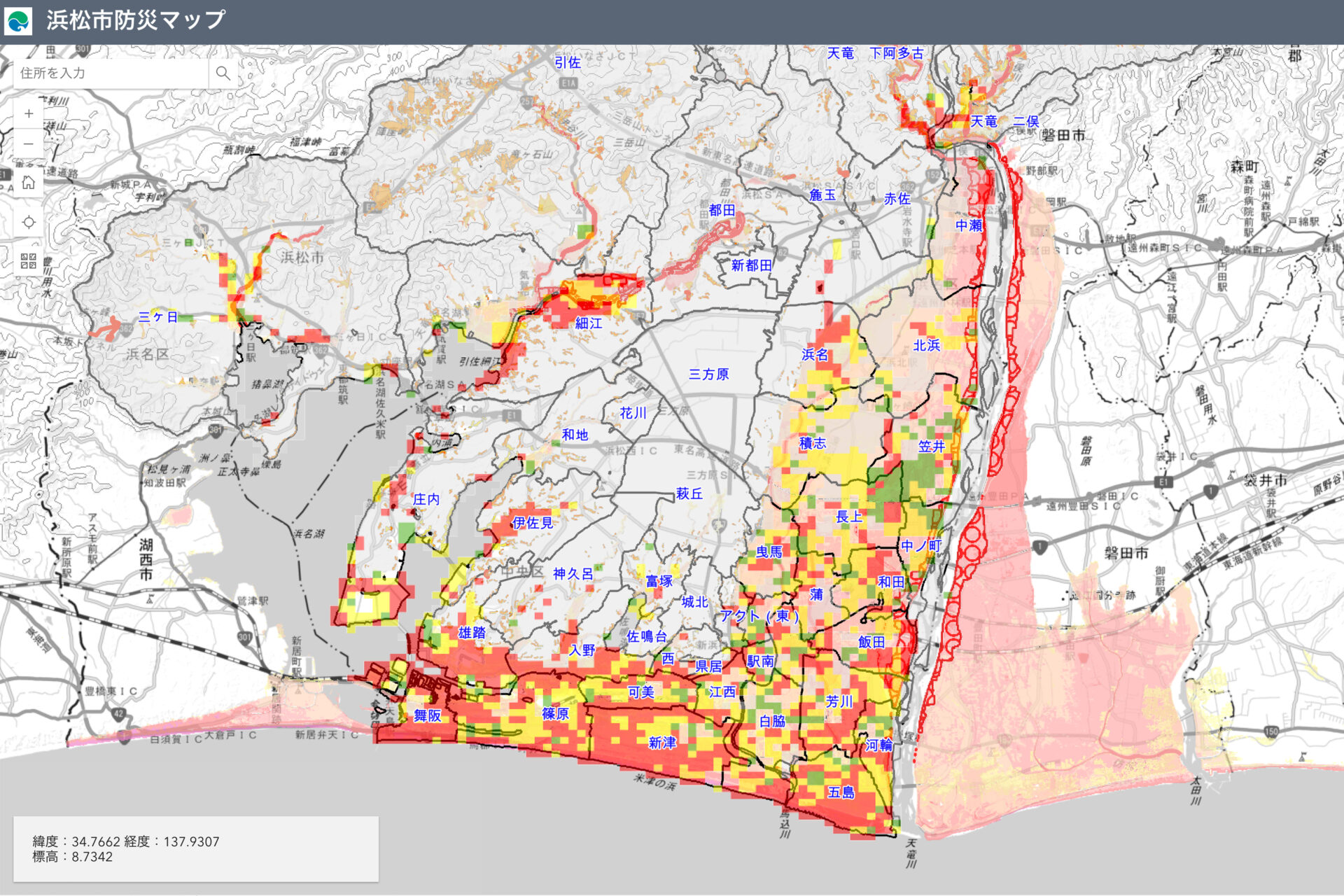Viewport: 1344px width, 896px height.
Task: Select the 天竜 二俣 area label
Action: click(1004, 121)
